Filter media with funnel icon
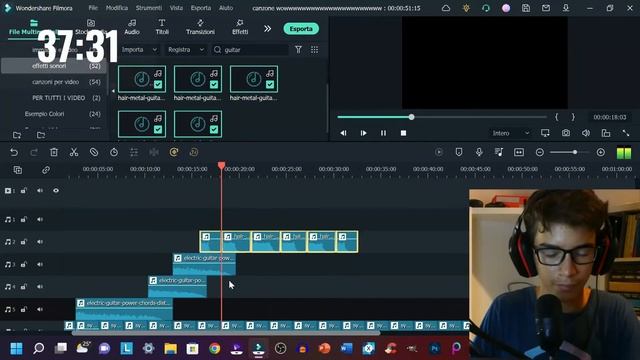This screenshot has width=640, height=360. [298, 49]
